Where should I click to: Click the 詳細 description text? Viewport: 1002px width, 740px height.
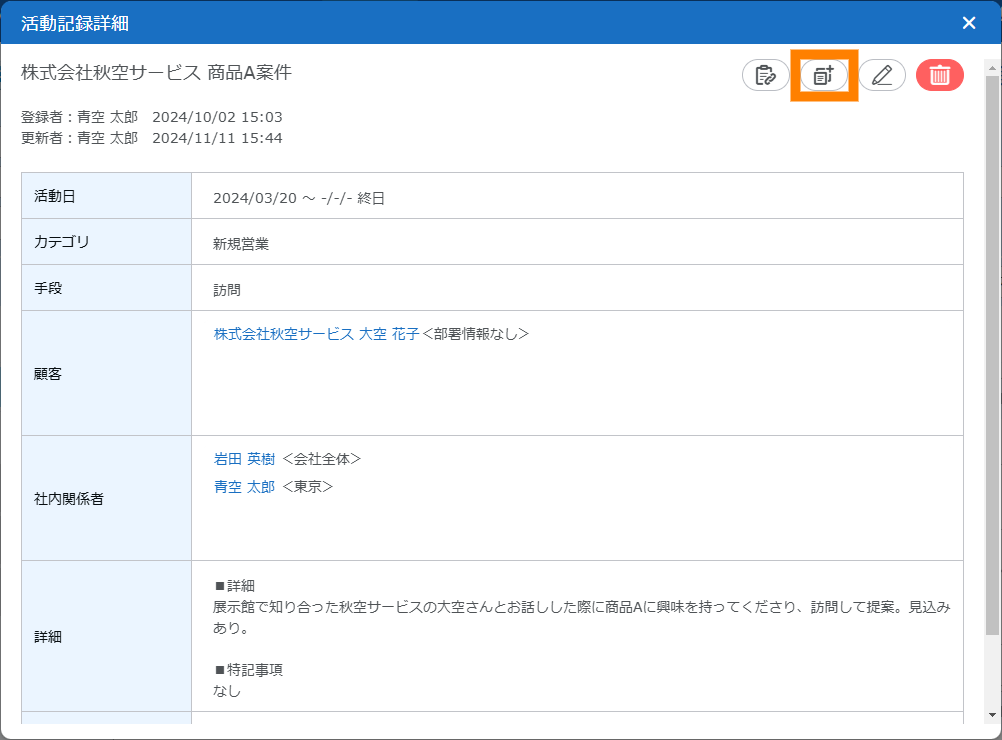tap(580, 618)
